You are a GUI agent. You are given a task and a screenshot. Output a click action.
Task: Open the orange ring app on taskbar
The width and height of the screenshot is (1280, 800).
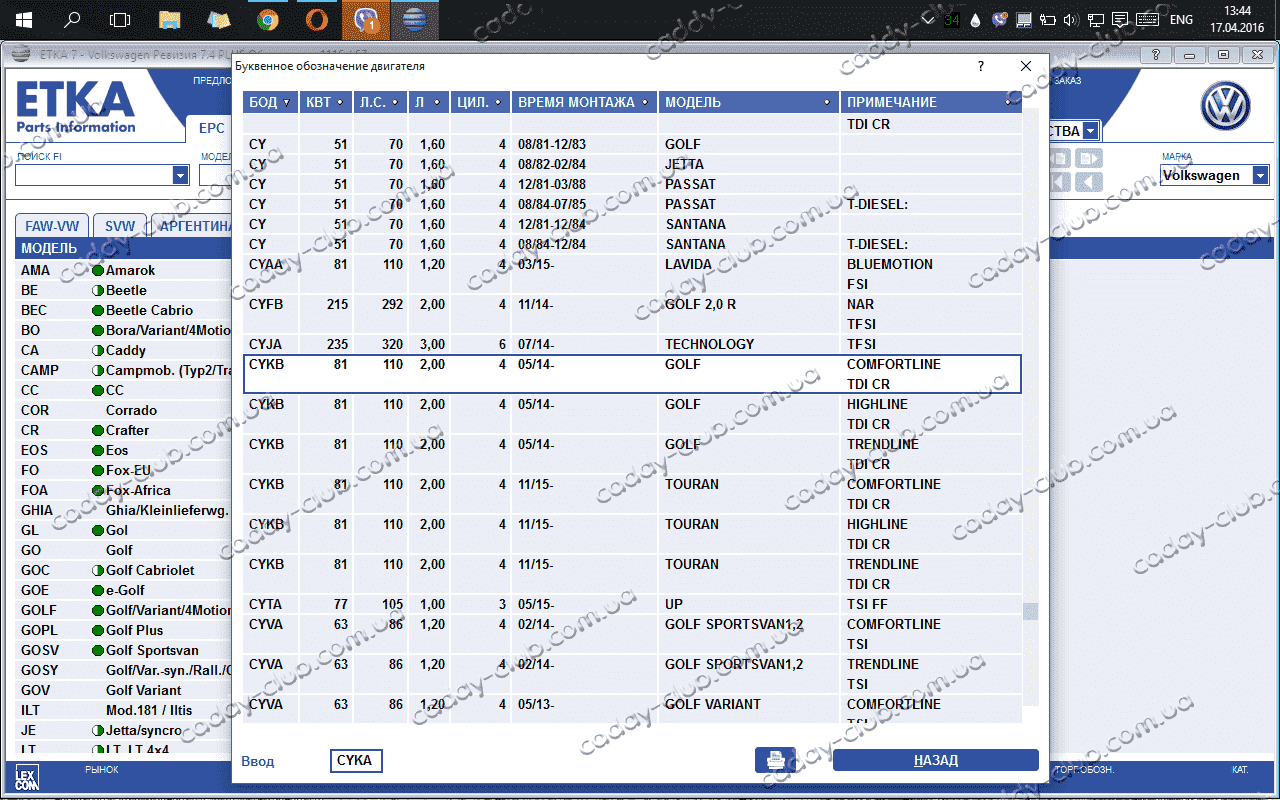click(315, 19)
